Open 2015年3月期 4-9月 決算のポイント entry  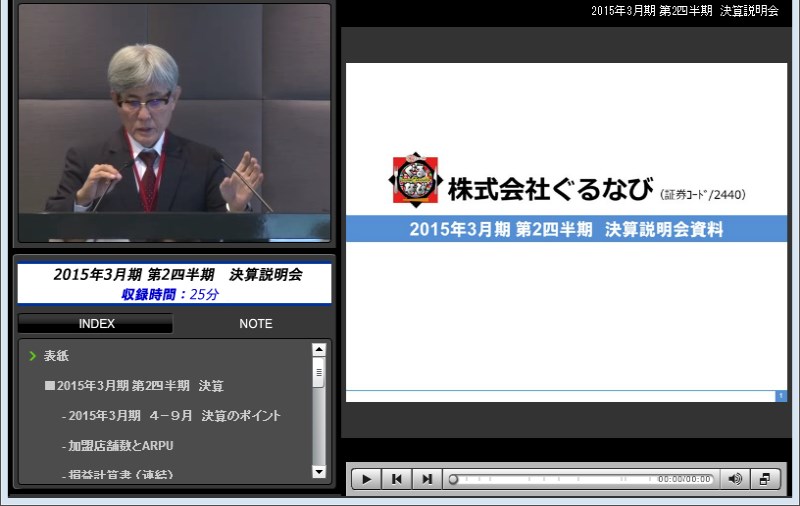(x=171, y=416)
